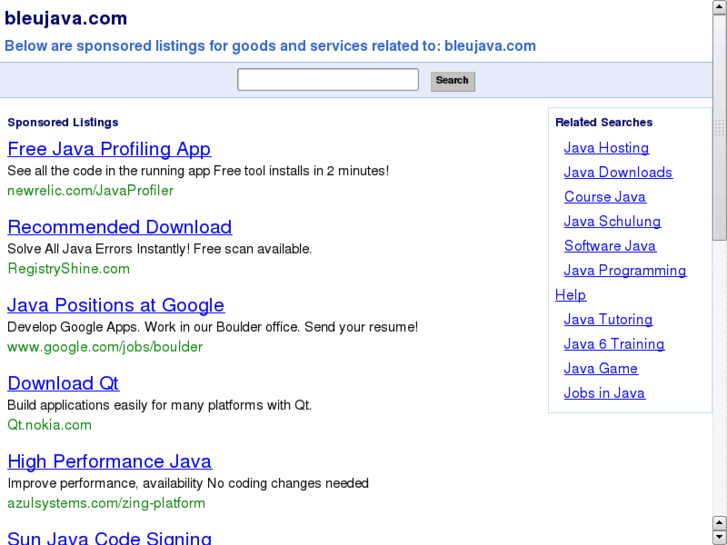This screenshot has height=545, width=727.
Task: Click the scrollbar down arrow at very bottom
Action: pos(720,537)
